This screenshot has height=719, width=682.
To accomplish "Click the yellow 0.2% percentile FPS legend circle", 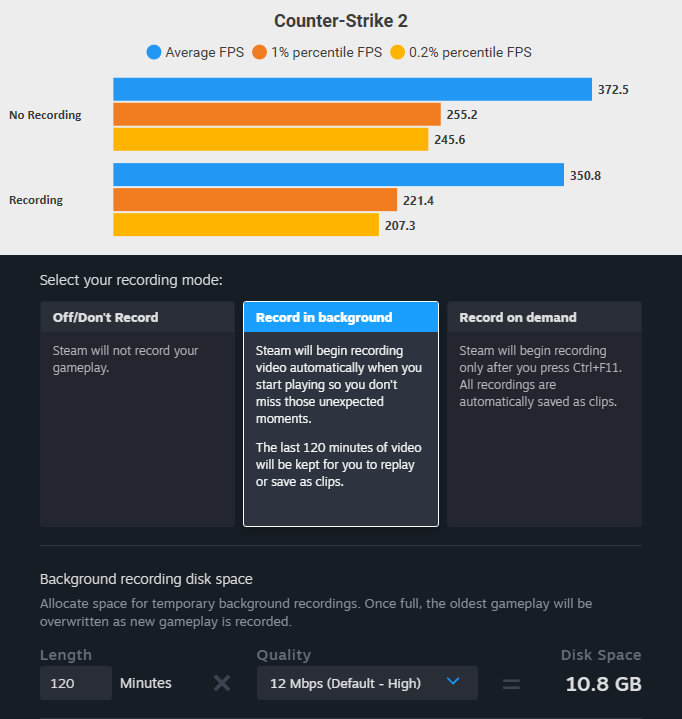I will tap(397, 52).
